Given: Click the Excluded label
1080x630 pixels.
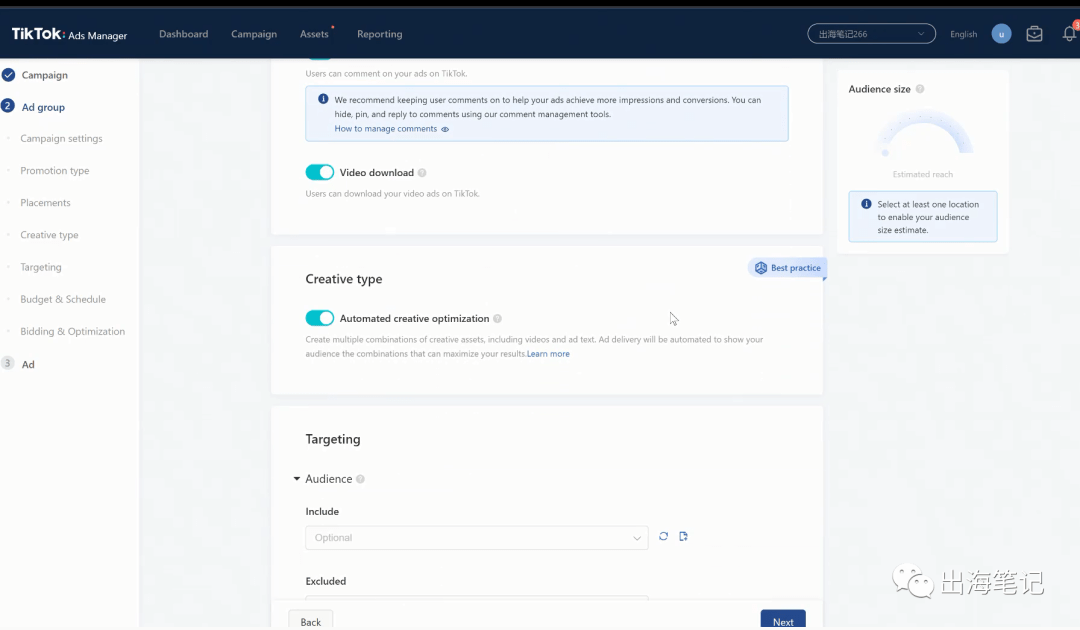Looking at the screenshot, I should (326, 581).
